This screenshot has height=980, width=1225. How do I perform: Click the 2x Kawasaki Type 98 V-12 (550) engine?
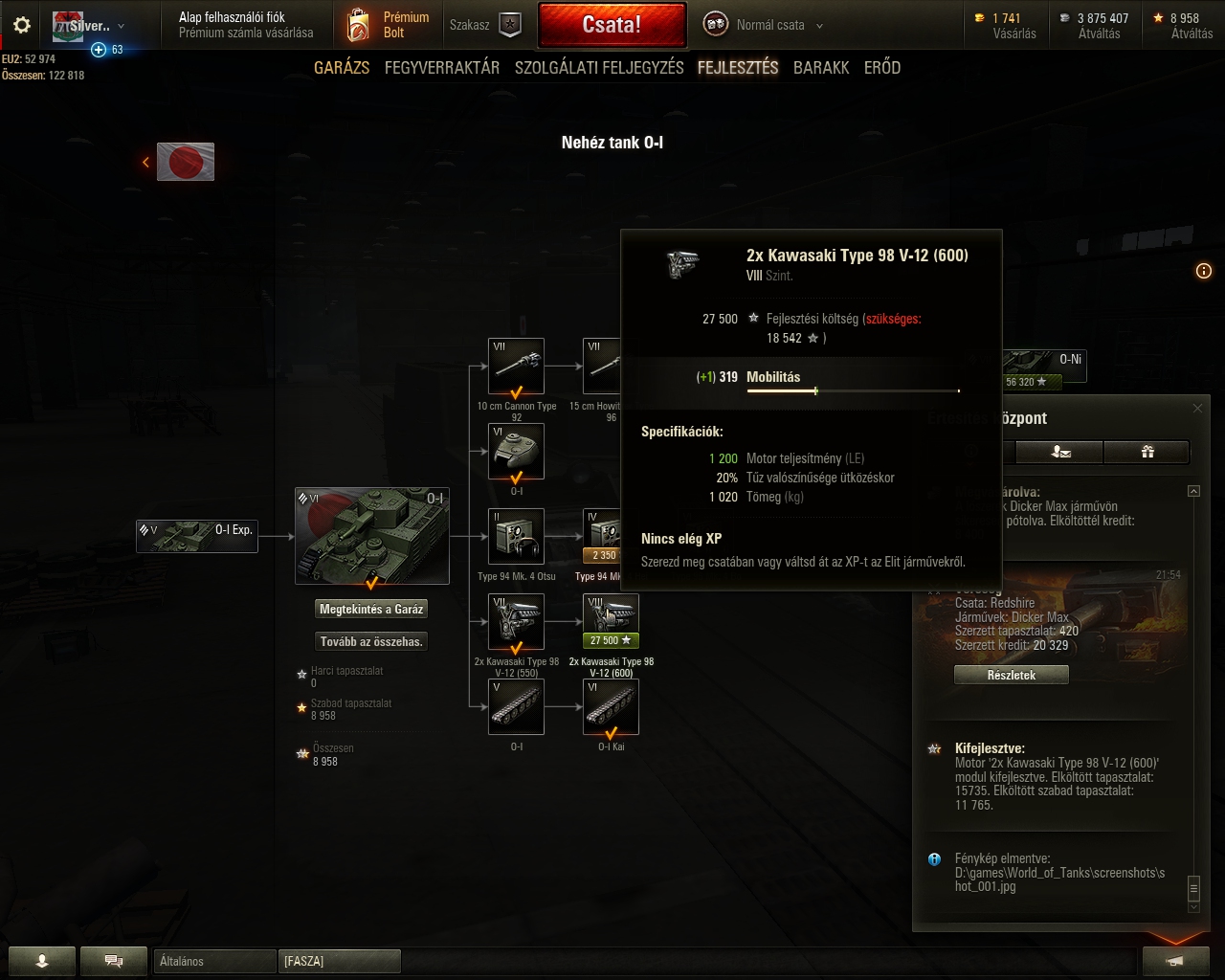[517, 621]
